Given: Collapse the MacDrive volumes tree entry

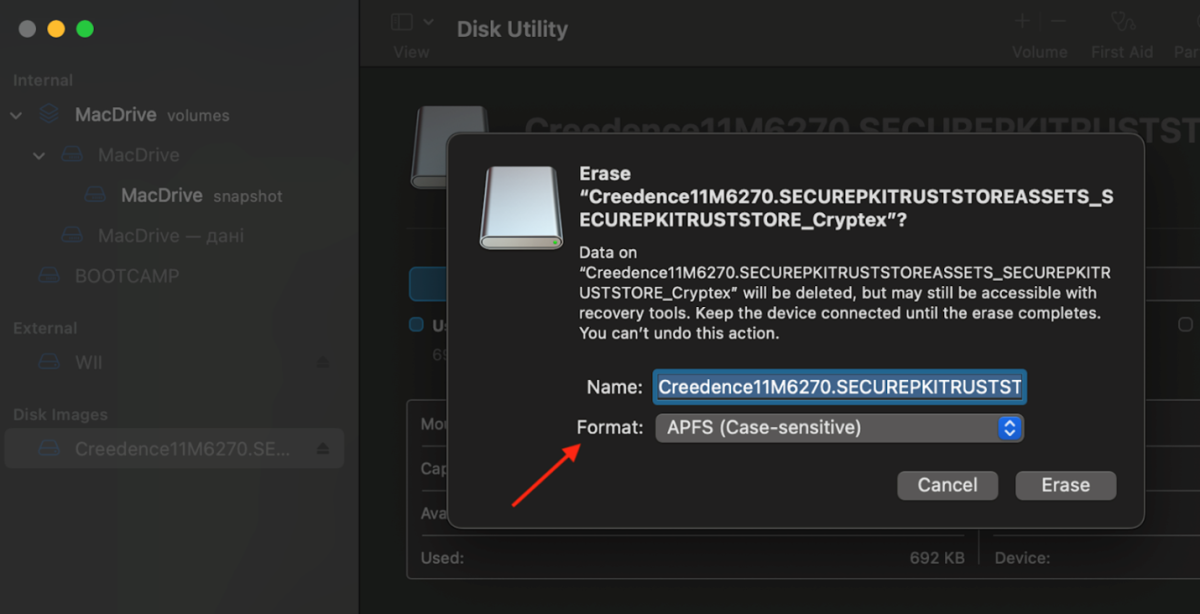Looking at the screenshot, I should (15, 114).
